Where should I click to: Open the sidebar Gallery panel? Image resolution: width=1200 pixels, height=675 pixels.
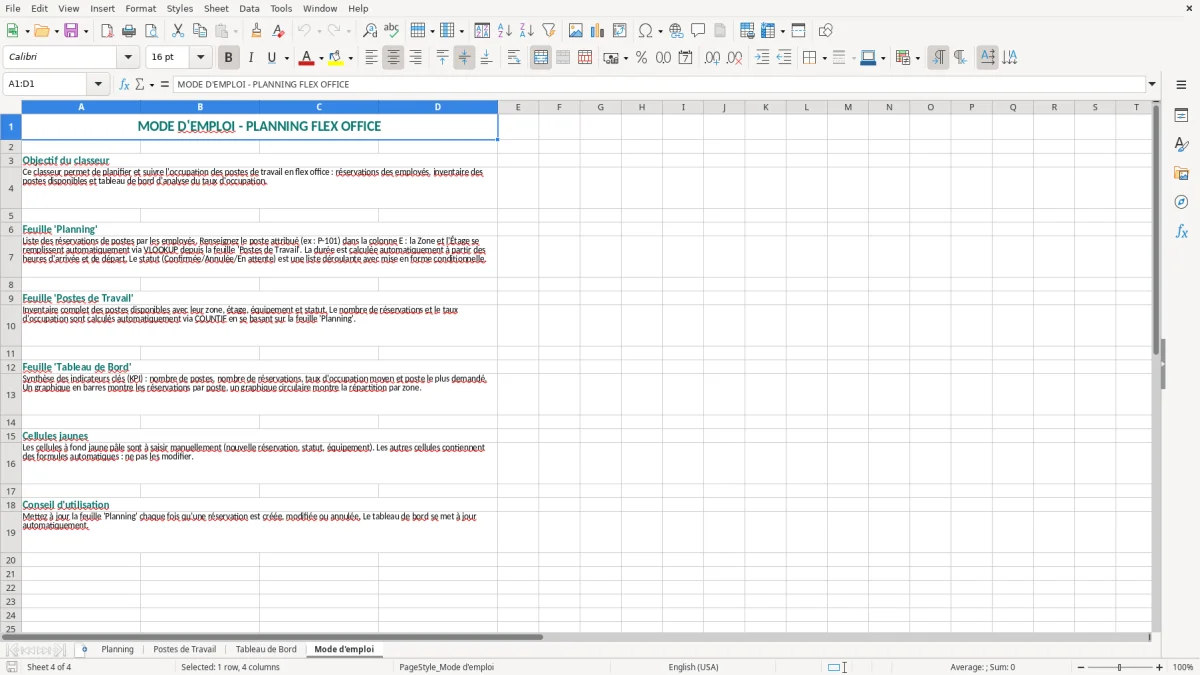coord(1181,173)
